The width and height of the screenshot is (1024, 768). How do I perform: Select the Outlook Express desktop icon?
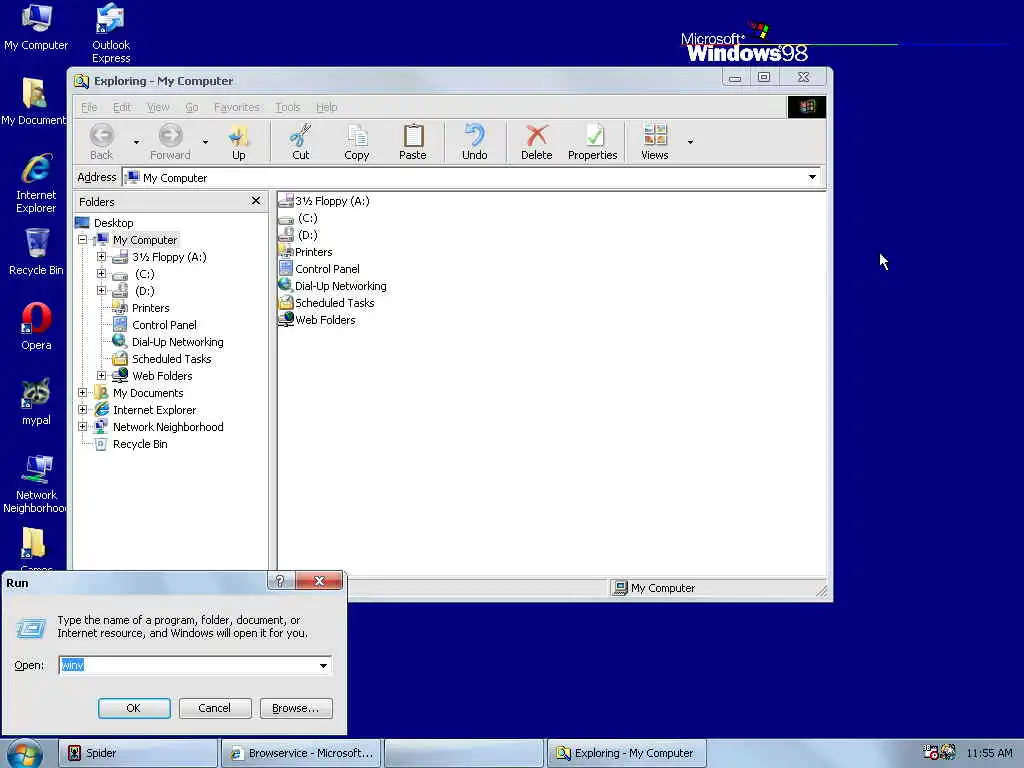[111, 34]
